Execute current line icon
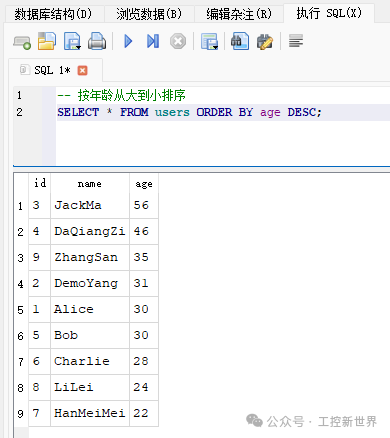Screen dimensions: 390x438 153,41
